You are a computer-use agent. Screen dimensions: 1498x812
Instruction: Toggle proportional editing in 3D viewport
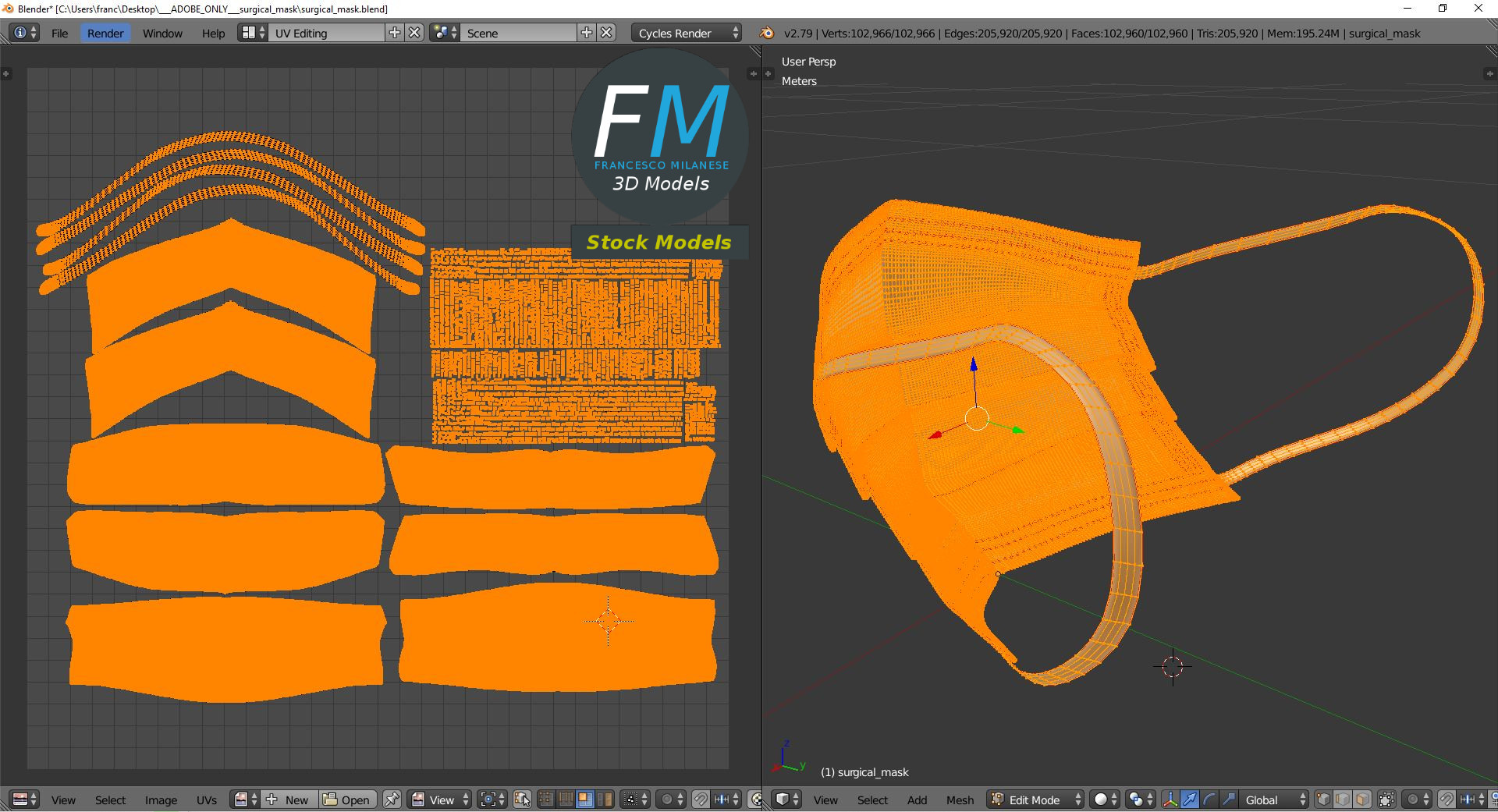(x=1417, y=800)
